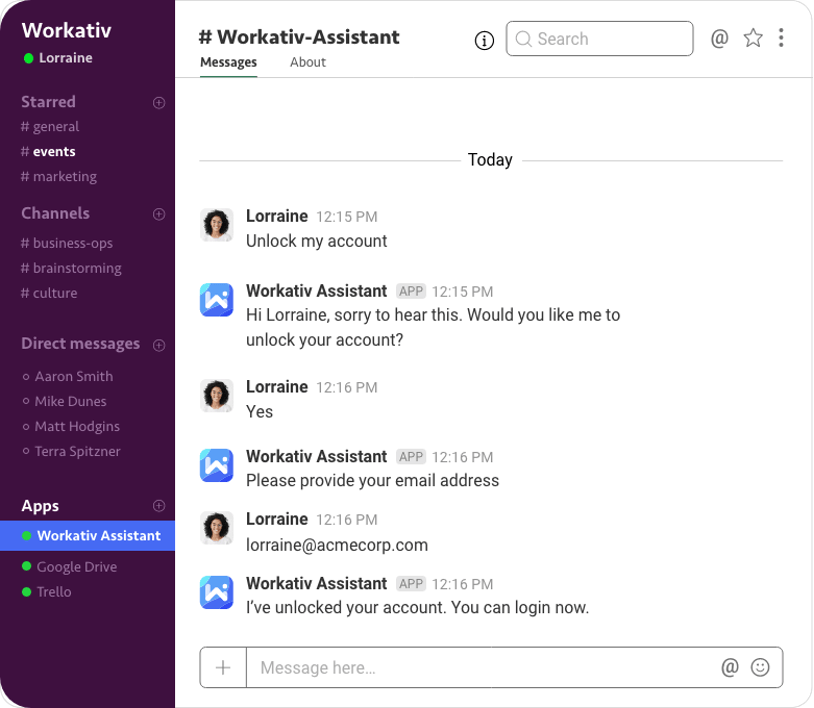Screen dimensions: 814x708
Task: Star the Workativ-Assistant channel
Action: [x=753, y=38]
